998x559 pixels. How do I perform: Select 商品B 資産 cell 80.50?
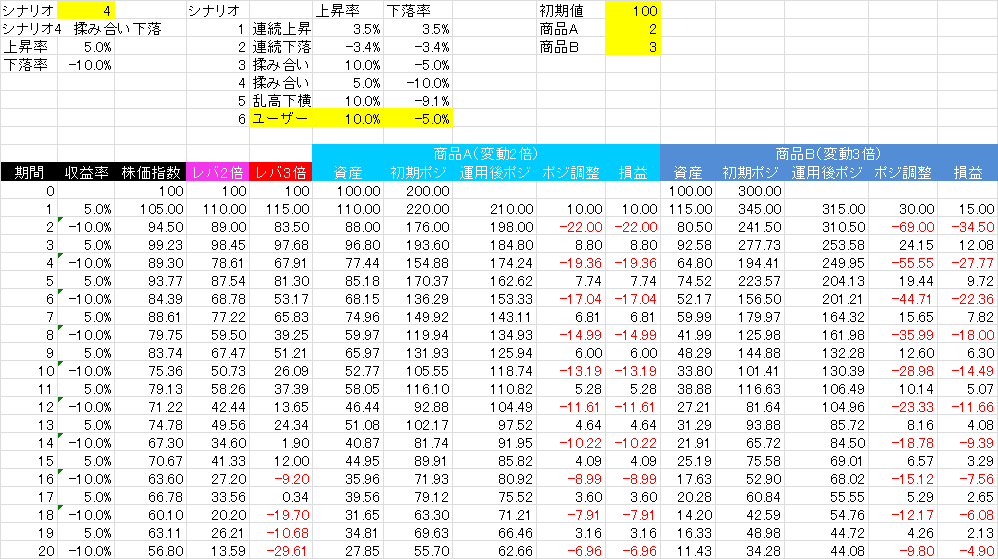click(x=687, y=227)
